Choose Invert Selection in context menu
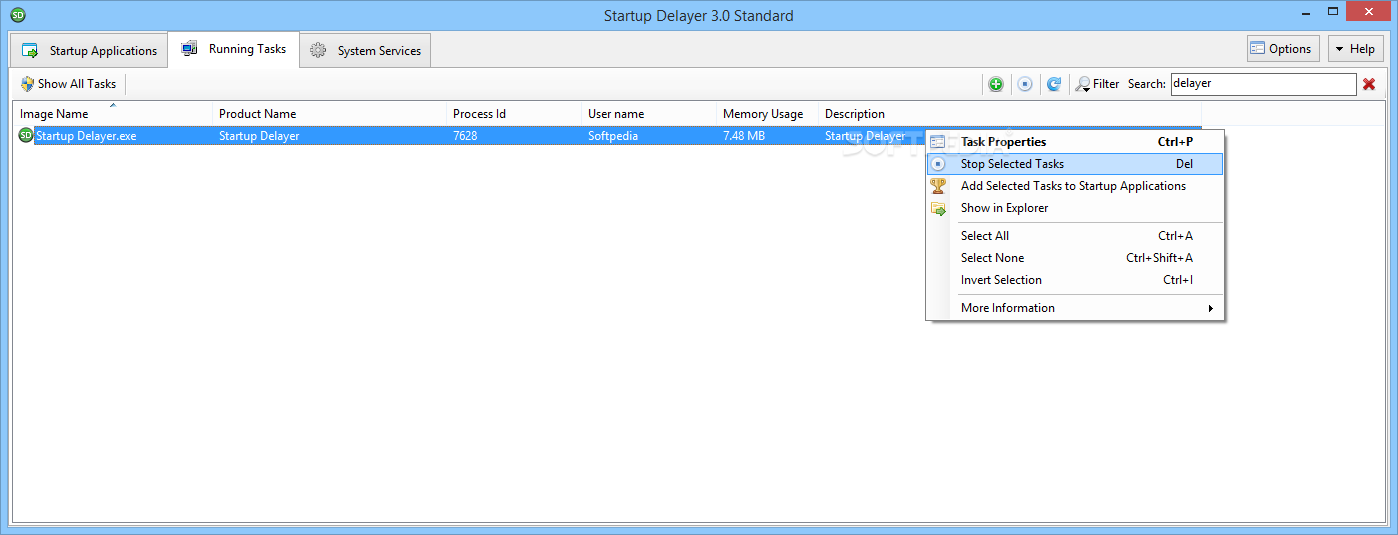1398x535 pixels. (x=1075, y=280)
